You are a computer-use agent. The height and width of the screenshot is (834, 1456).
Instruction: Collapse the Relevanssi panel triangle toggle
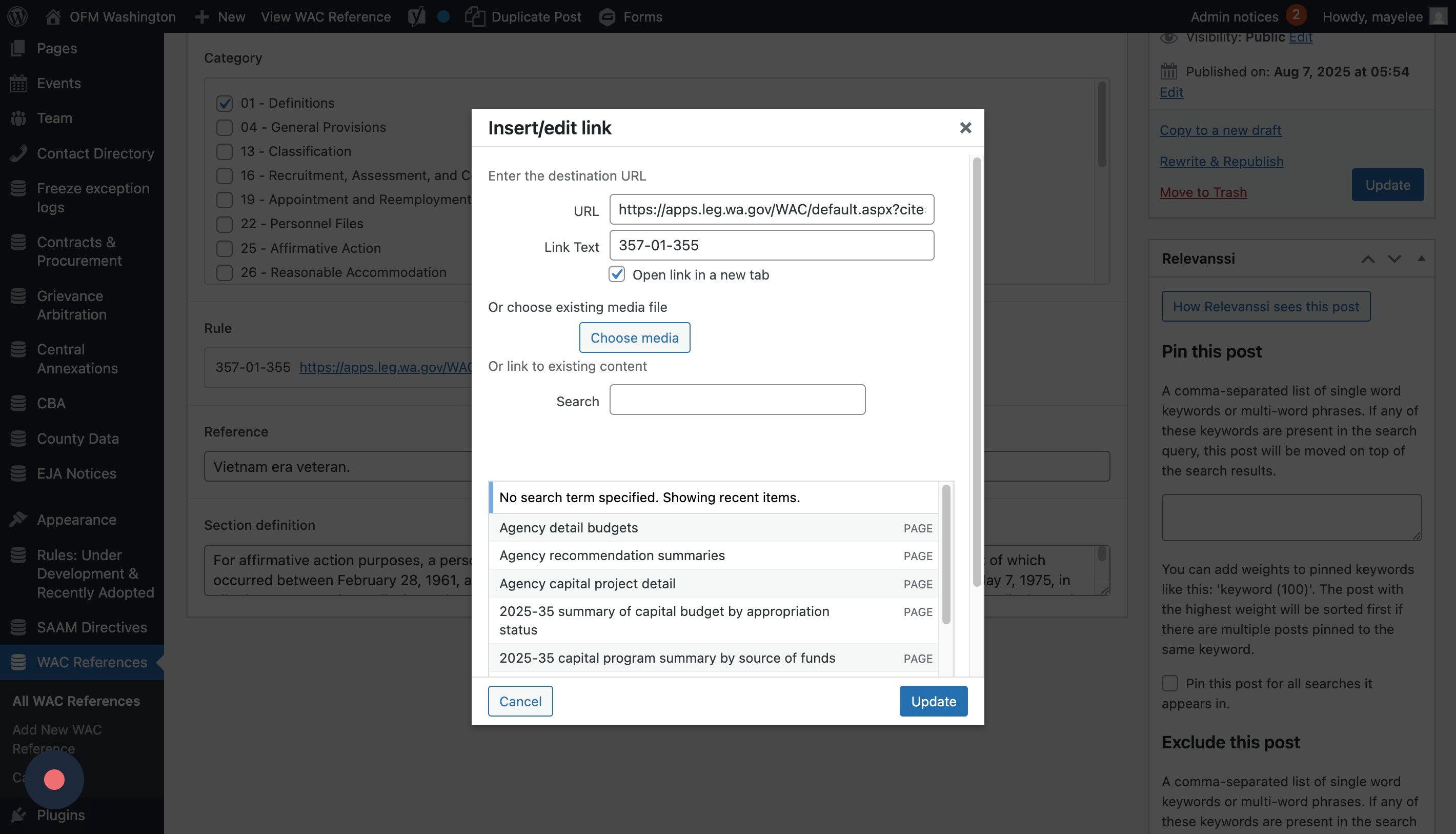click(1421, 259)
